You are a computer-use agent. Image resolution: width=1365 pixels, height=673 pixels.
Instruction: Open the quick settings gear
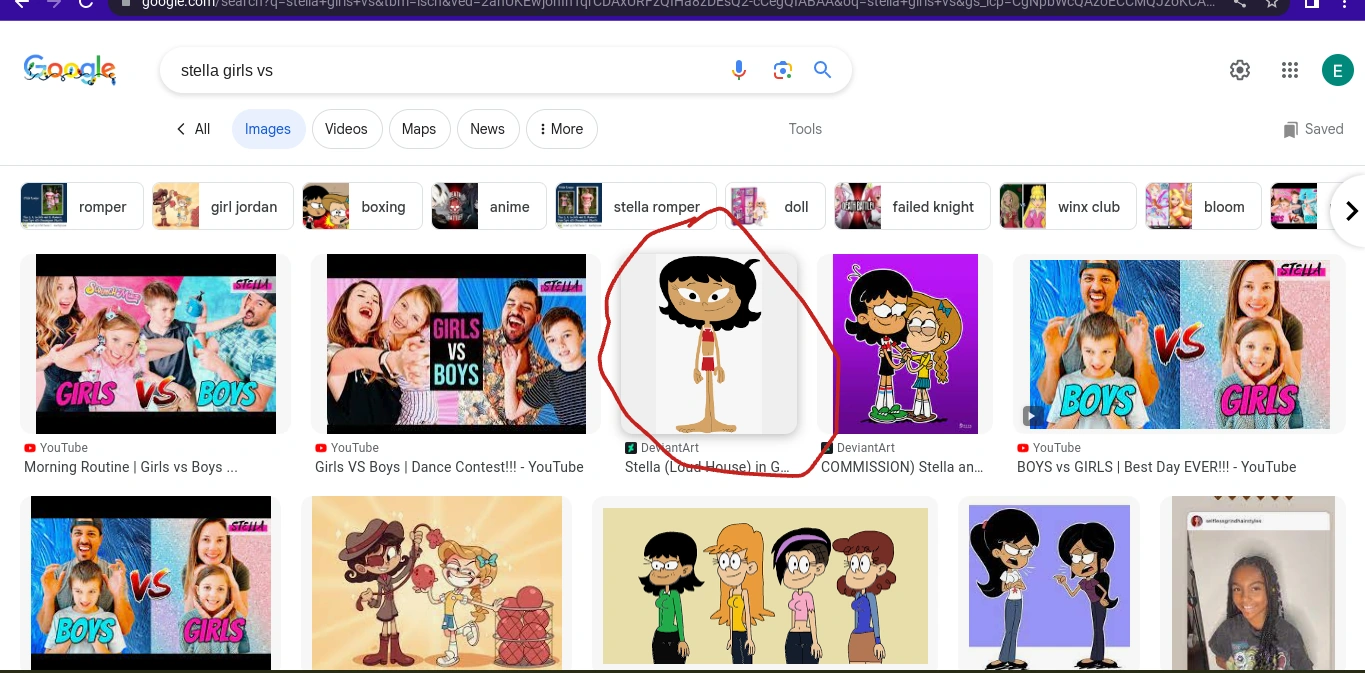(x=1239, y=70)
